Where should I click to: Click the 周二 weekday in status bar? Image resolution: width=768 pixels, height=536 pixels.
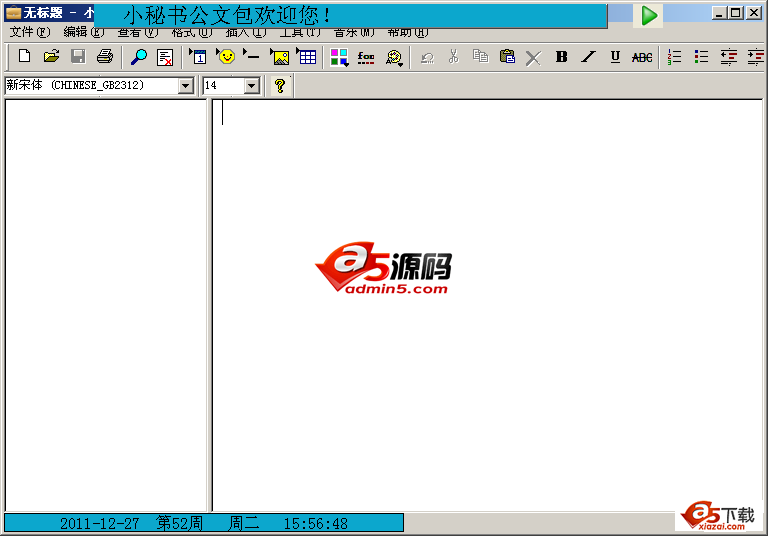243,523
